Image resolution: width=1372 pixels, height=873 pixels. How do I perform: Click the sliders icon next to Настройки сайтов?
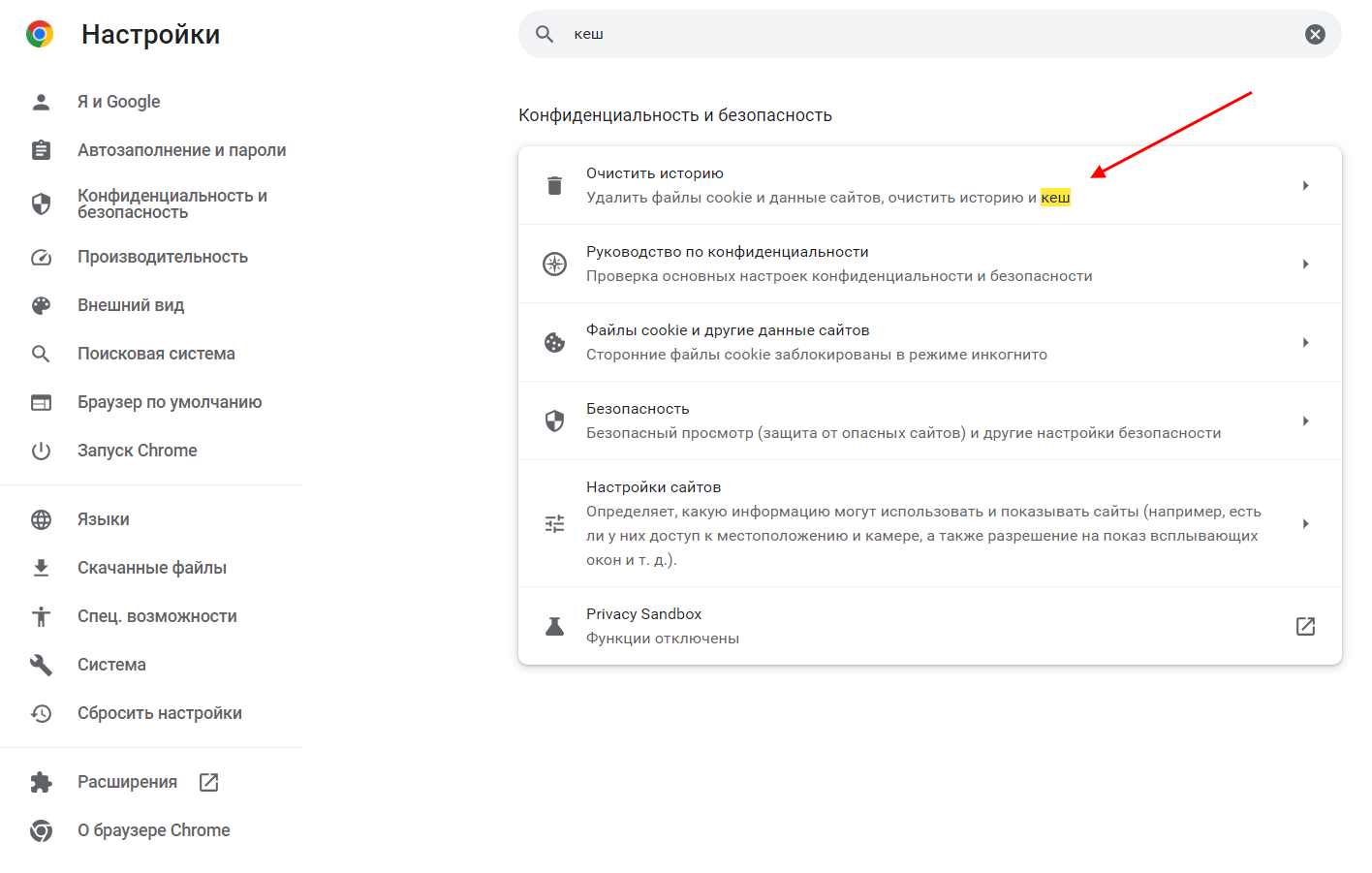(553, 523)
